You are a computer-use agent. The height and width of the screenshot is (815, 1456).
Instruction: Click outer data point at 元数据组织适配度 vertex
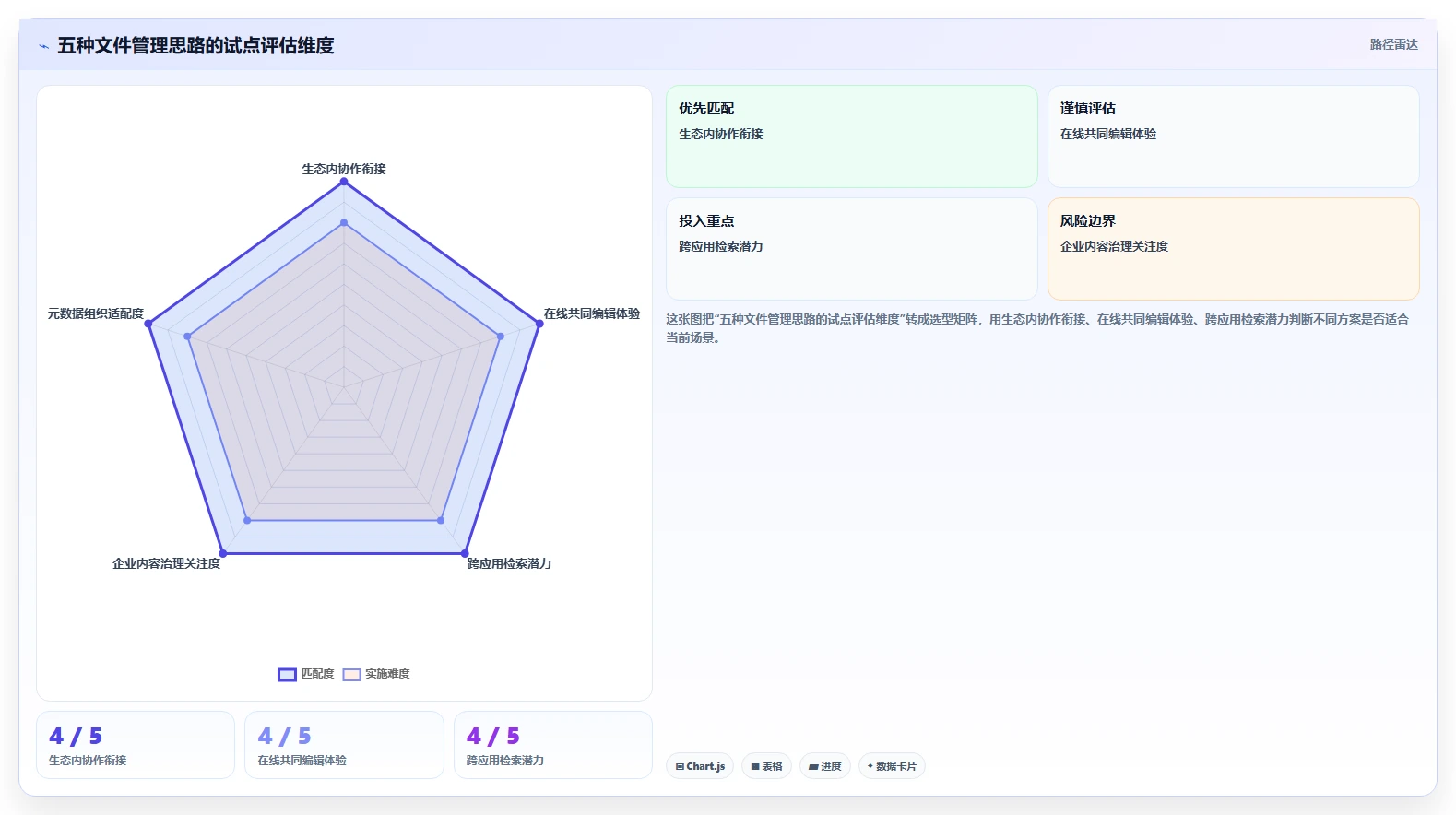(148, 324)
